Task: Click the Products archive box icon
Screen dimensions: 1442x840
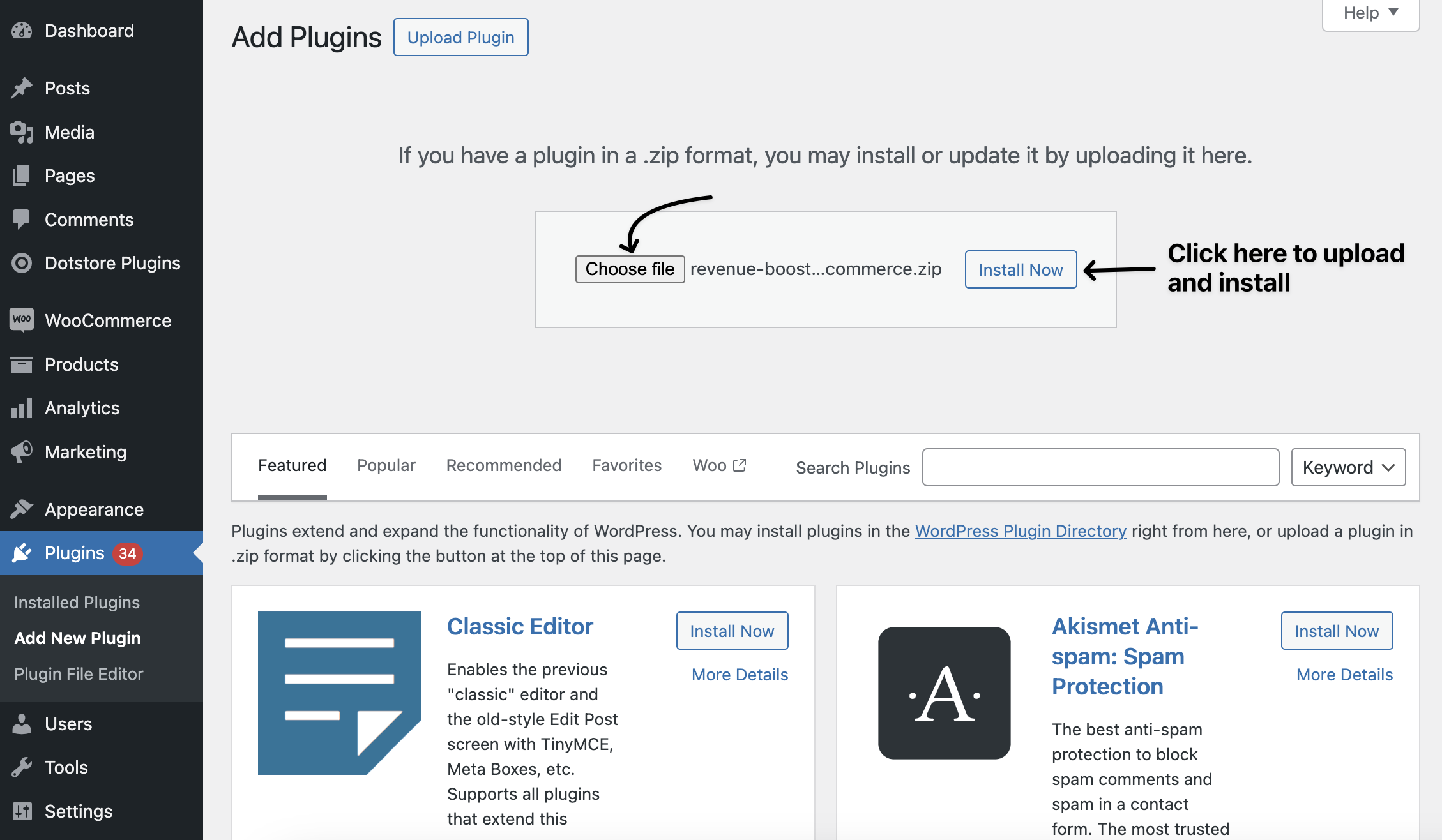Action: pyautogui.click(x=22, y=364)
